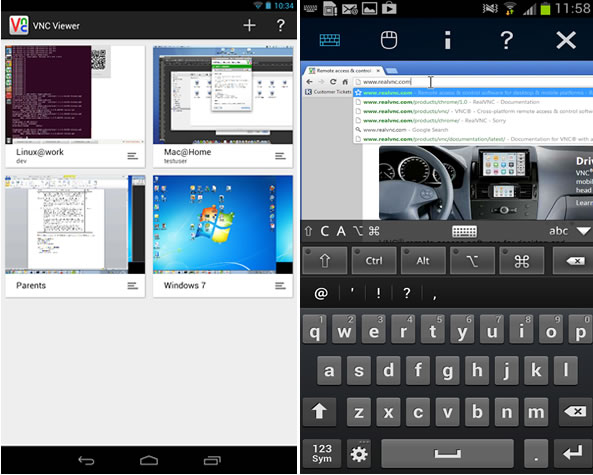593x475 pixels.
Task: Tap the C control indicator in key bar
Action: [x=324, y=231]
